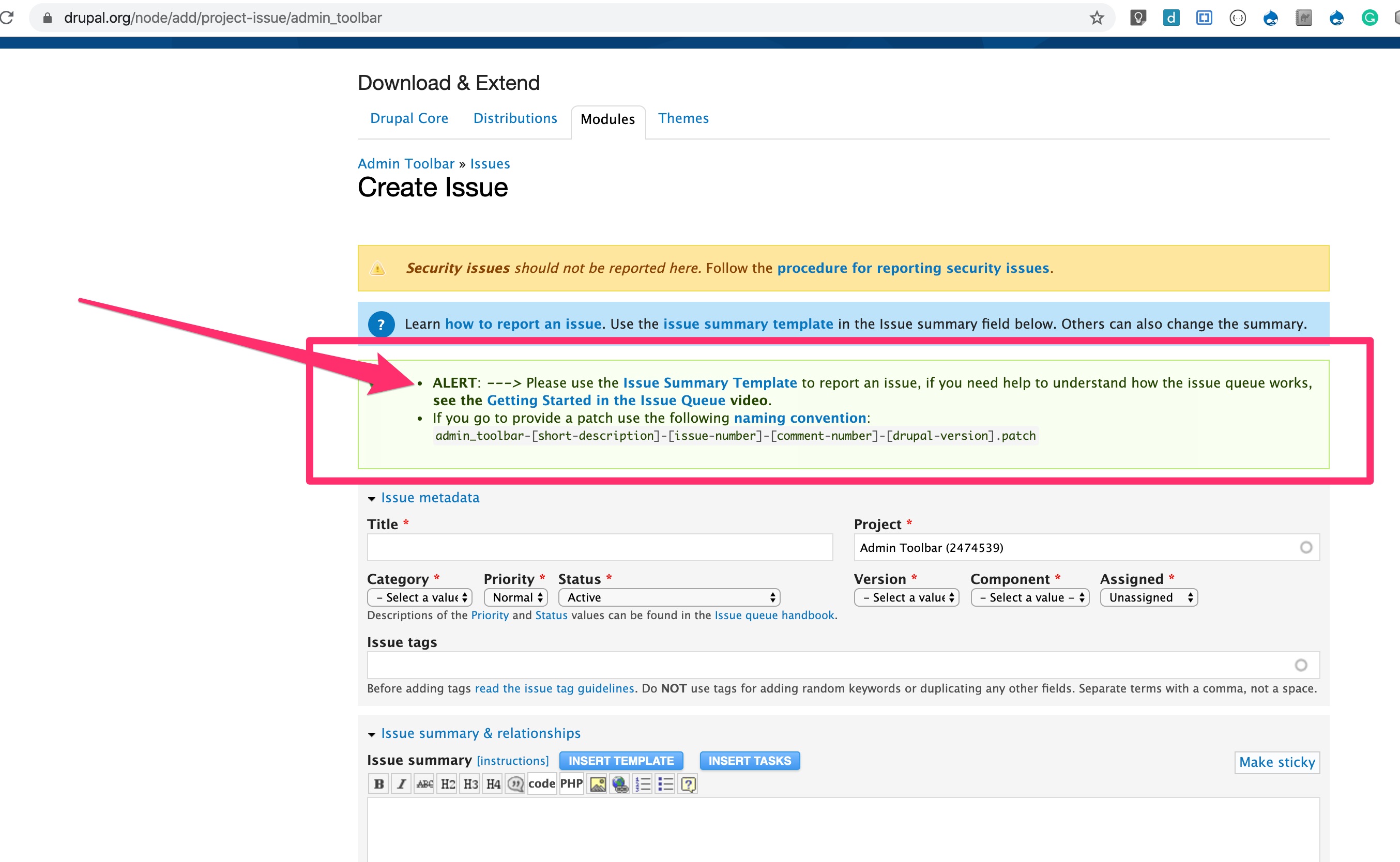Switch to the Themes tab
The height and width of the screenshot is (862, 1400).
tap(683, 118)
